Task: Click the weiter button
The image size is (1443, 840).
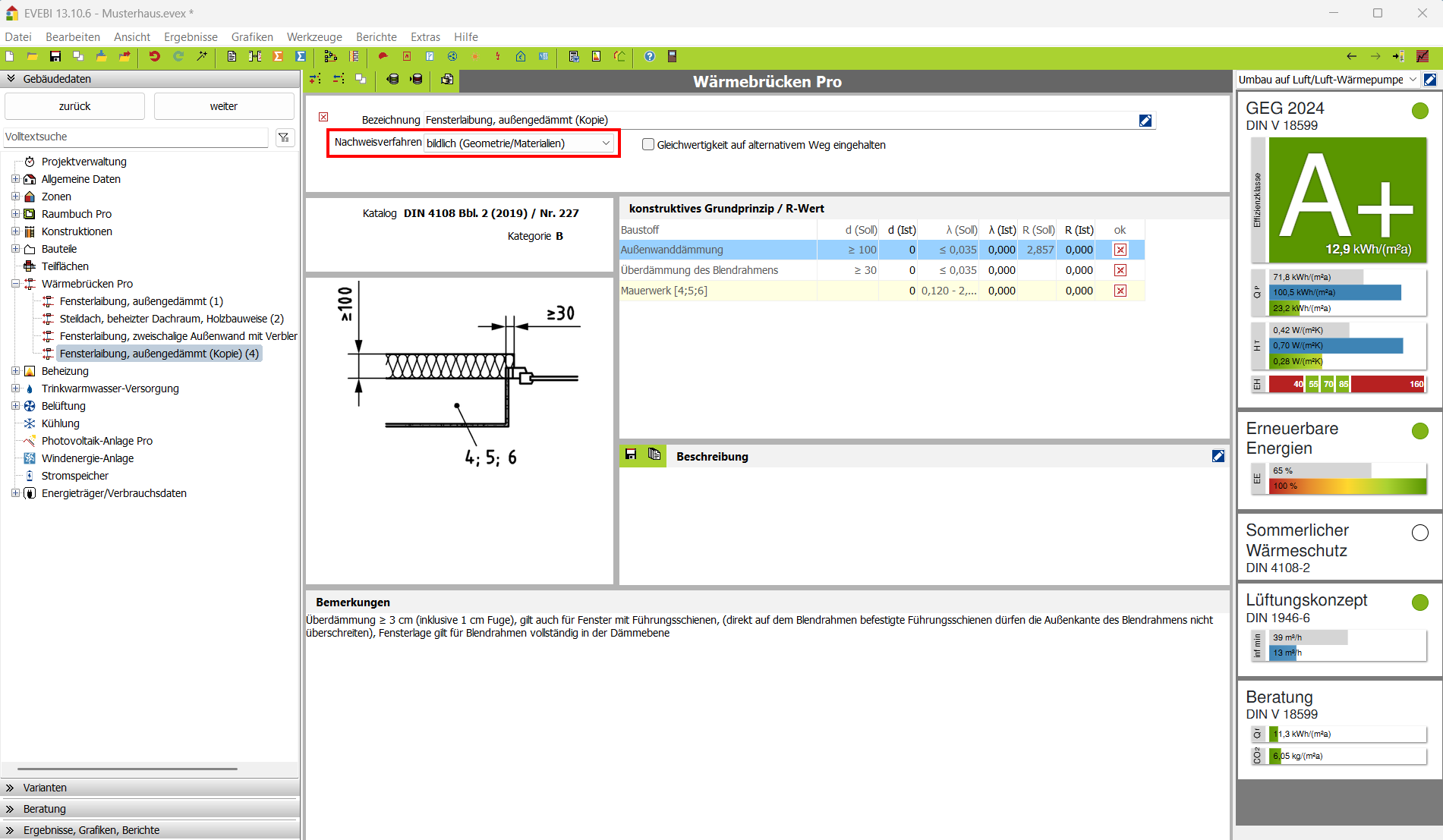Action: pyautogui.click(x=224, y=106)
